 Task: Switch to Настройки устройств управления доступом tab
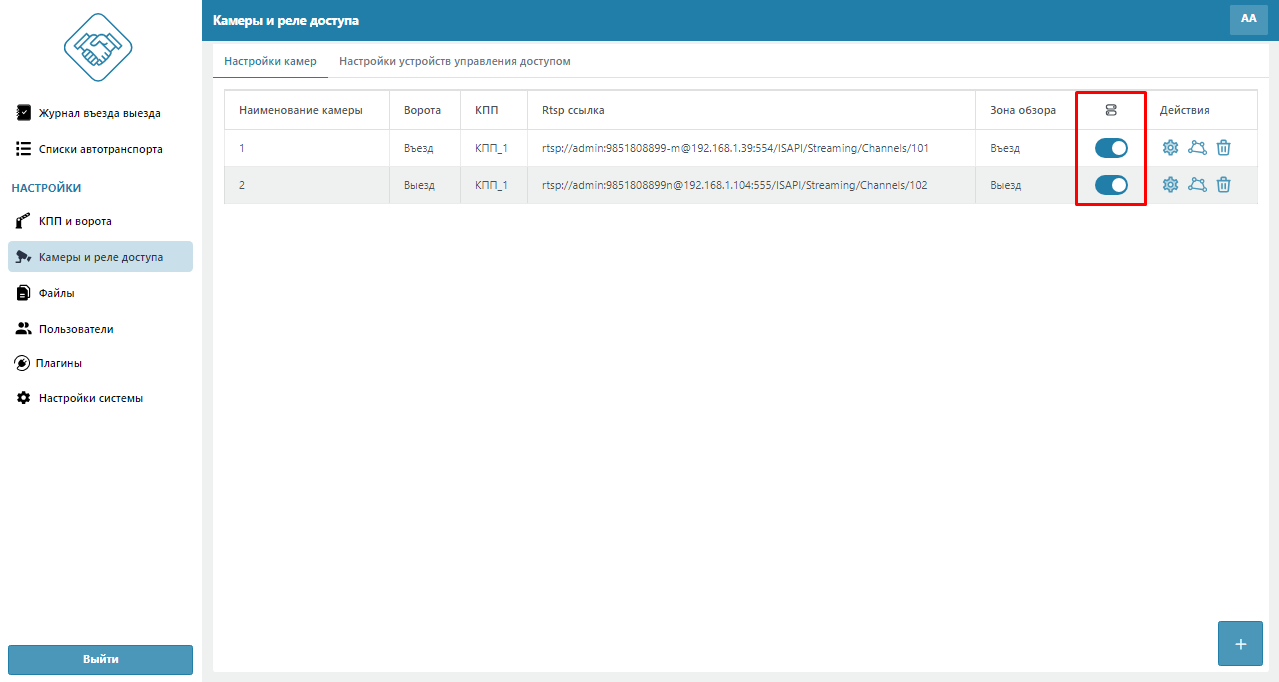point(454,61)
